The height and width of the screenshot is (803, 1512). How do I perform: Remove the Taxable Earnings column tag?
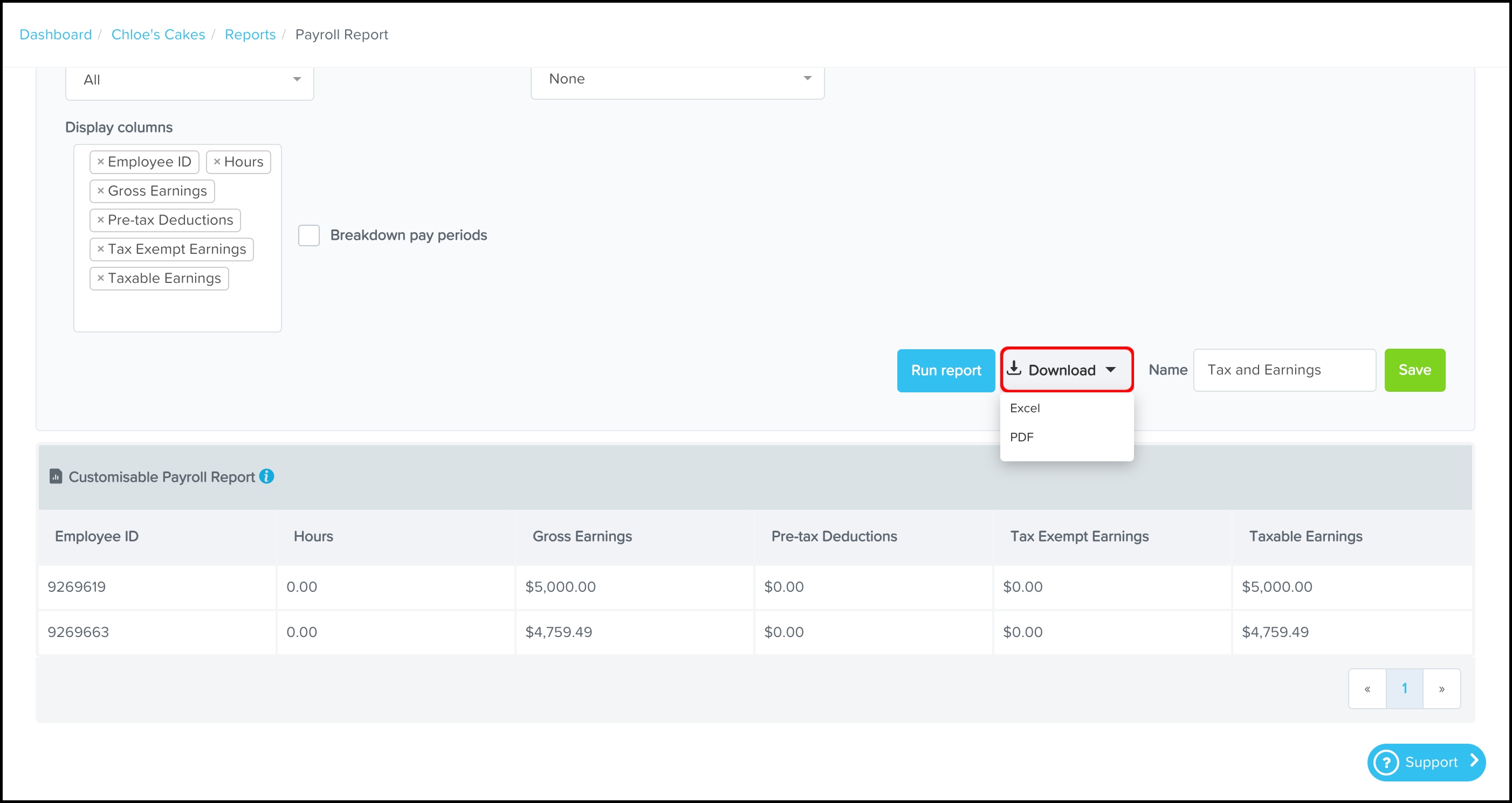(100, 278)
